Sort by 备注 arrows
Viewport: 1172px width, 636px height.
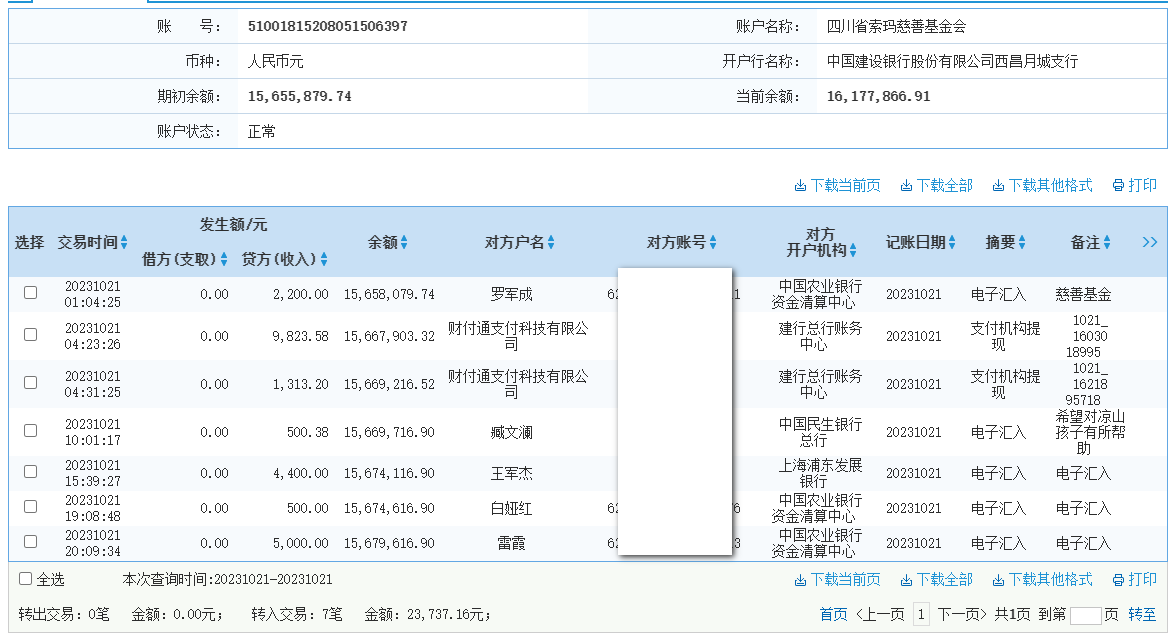[x=1107, y=242]
